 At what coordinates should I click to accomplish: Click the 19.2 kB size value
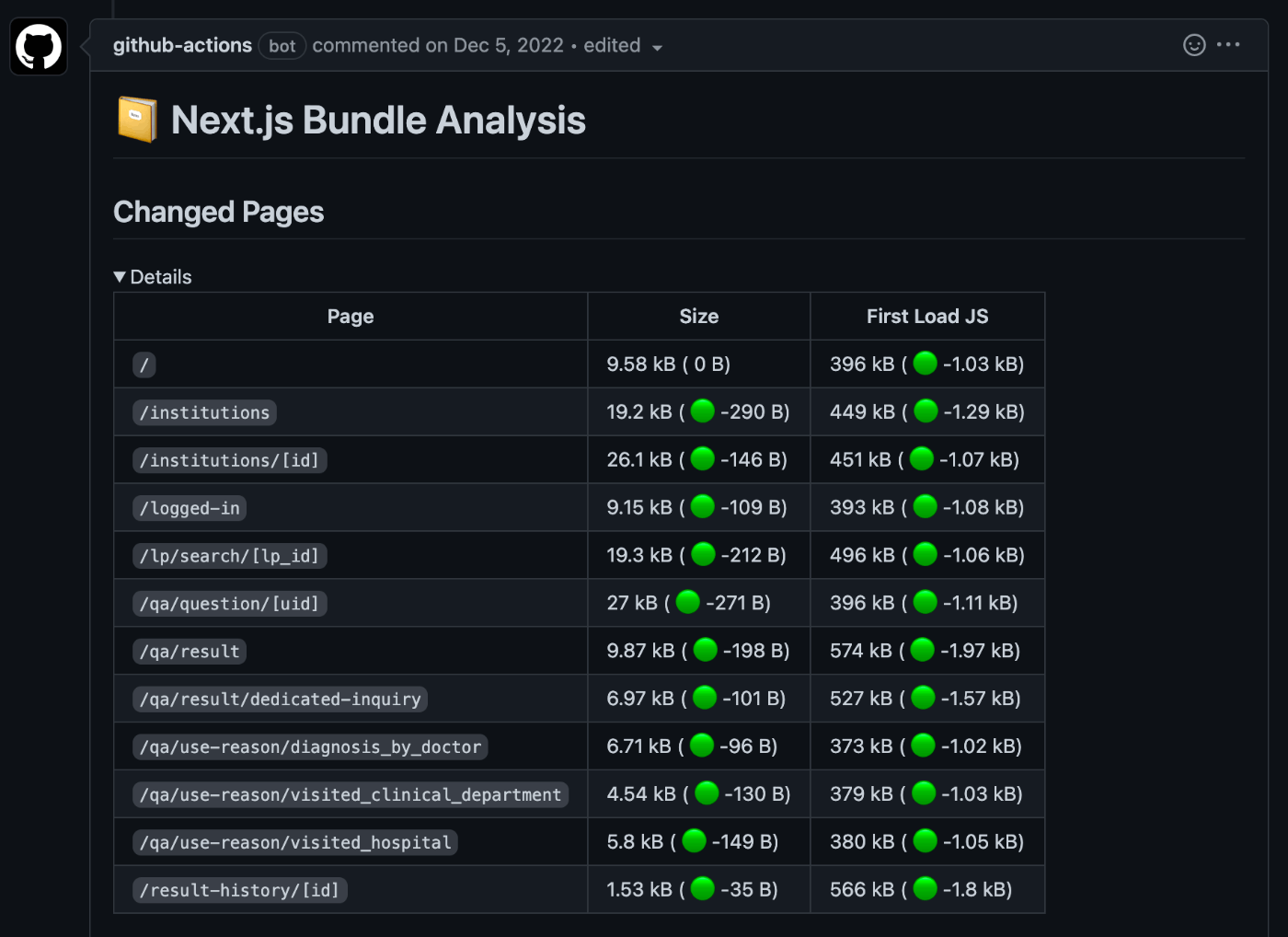click(638, 412)
